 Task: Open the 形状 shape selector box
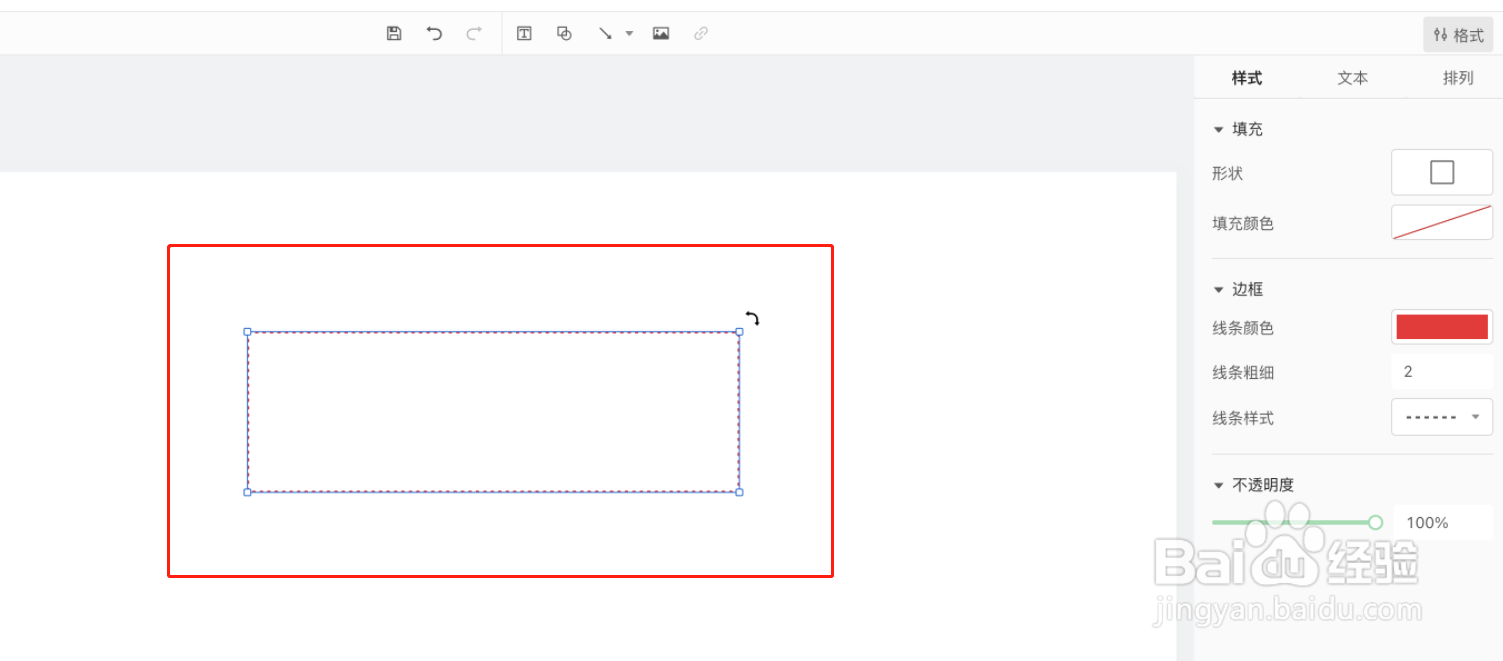pyautogui.click(x=1442, y=173)
